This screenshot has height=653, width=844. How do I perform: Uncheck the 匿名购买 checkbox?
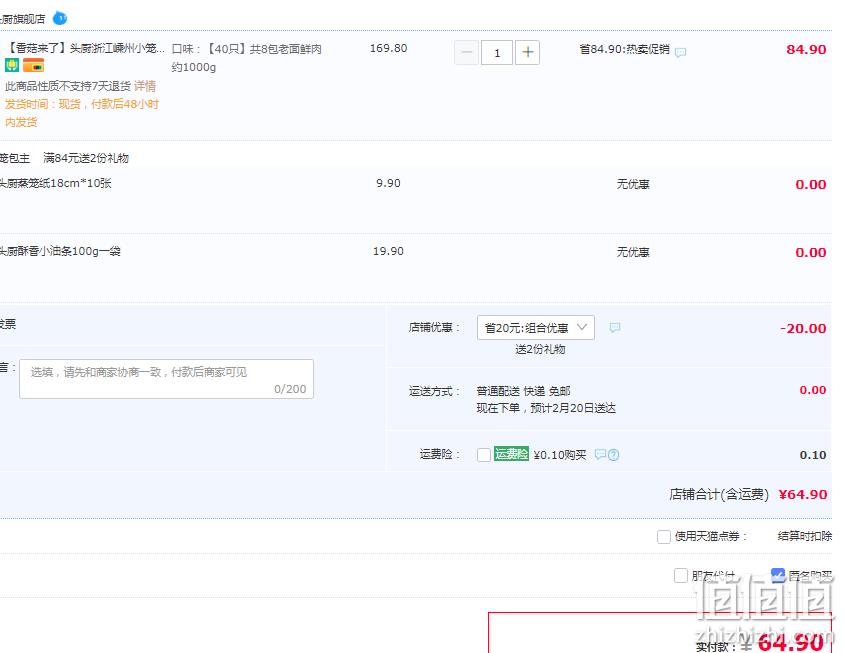778,575
